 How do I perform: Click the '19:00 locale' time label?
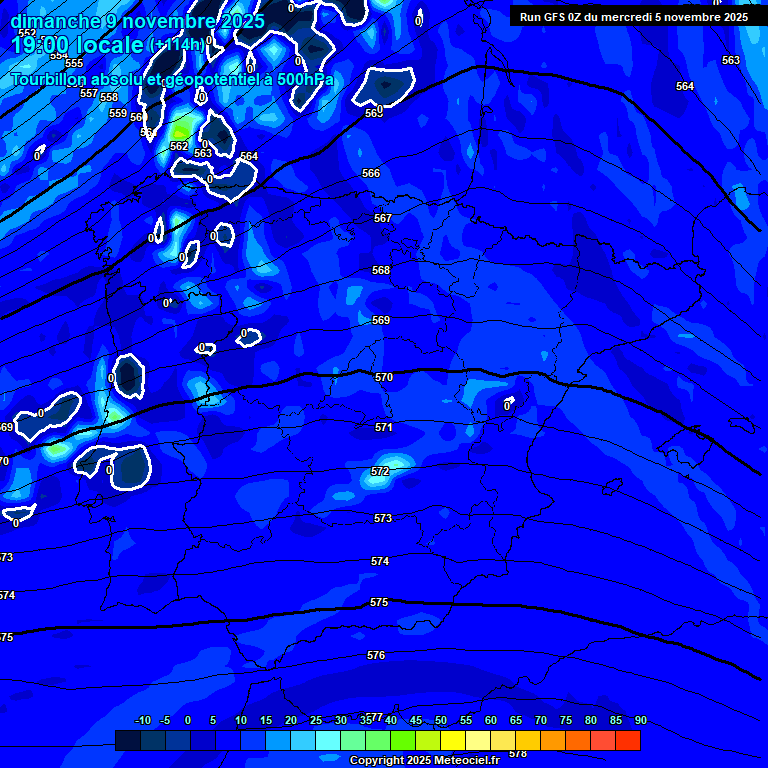[x=77, y=45]
